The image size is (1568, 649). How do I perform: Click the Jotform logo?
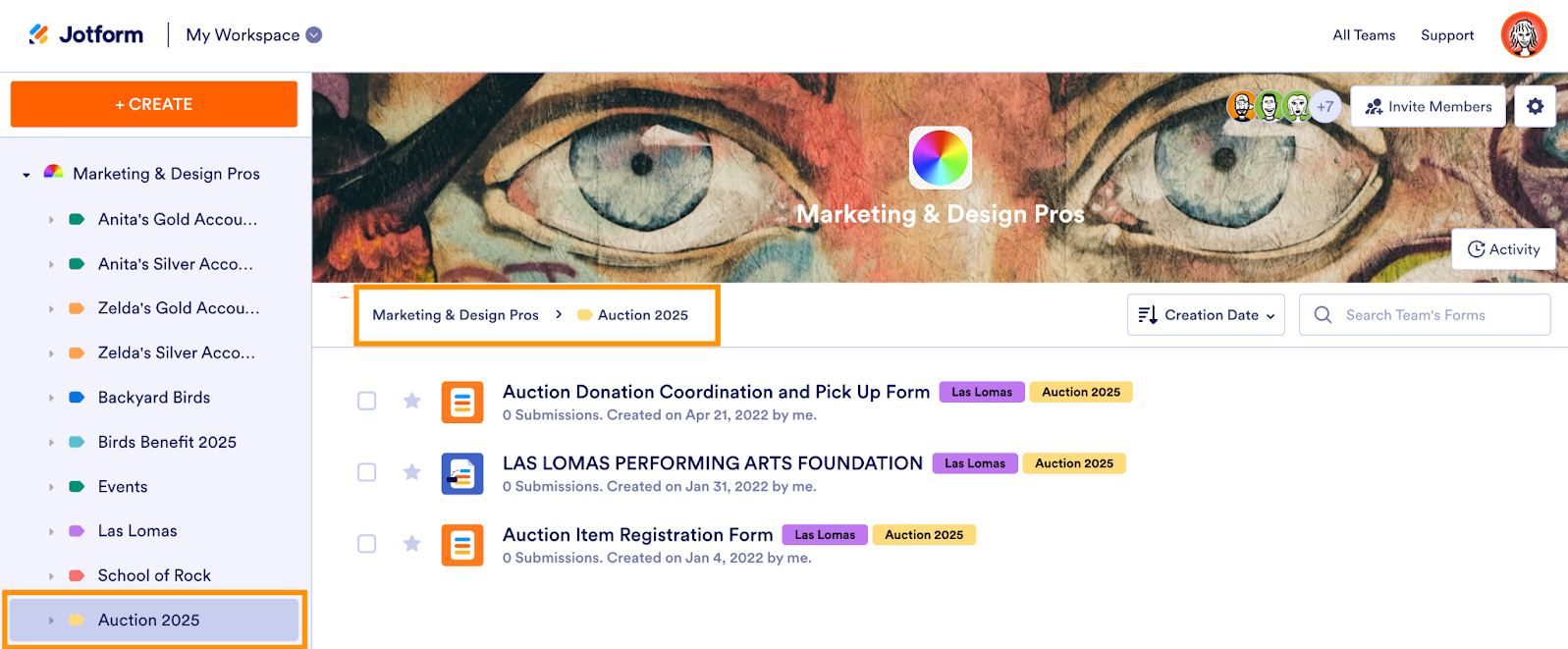86,35
